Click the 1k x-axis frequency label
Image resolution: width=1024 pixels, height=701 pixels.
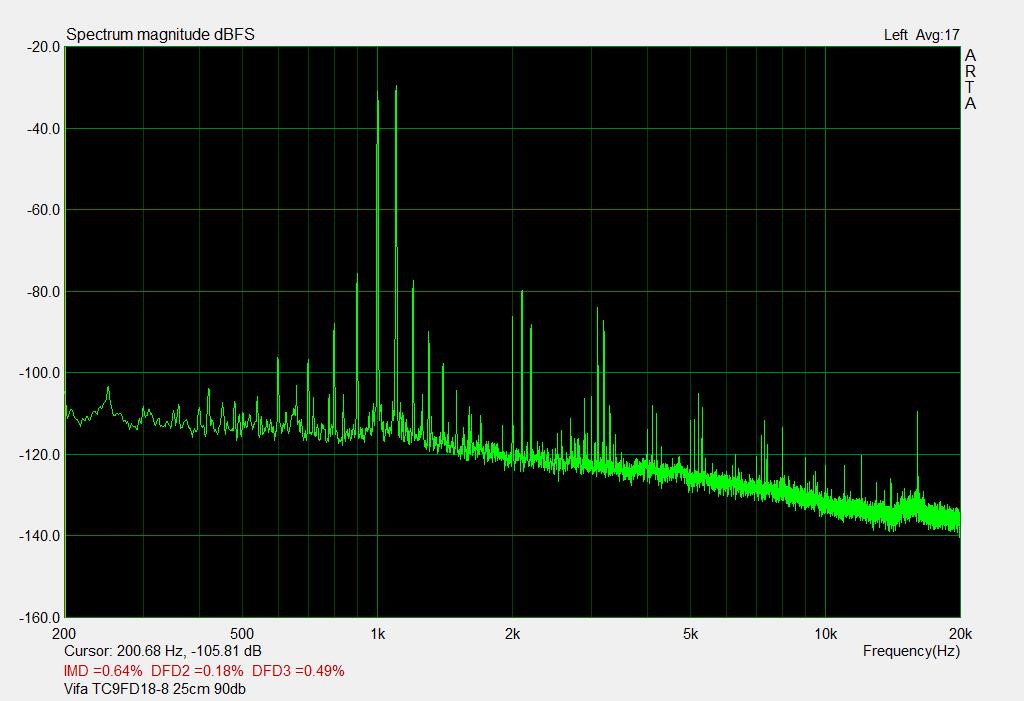click(x=377, y=634)
